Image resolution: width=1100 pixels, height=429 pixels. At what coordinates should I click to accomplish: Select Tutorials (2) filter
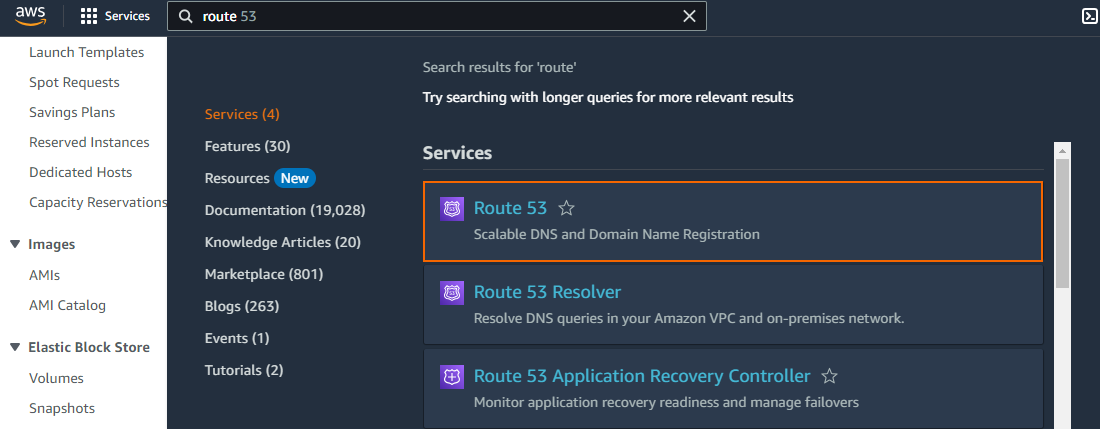pos(244,370)
